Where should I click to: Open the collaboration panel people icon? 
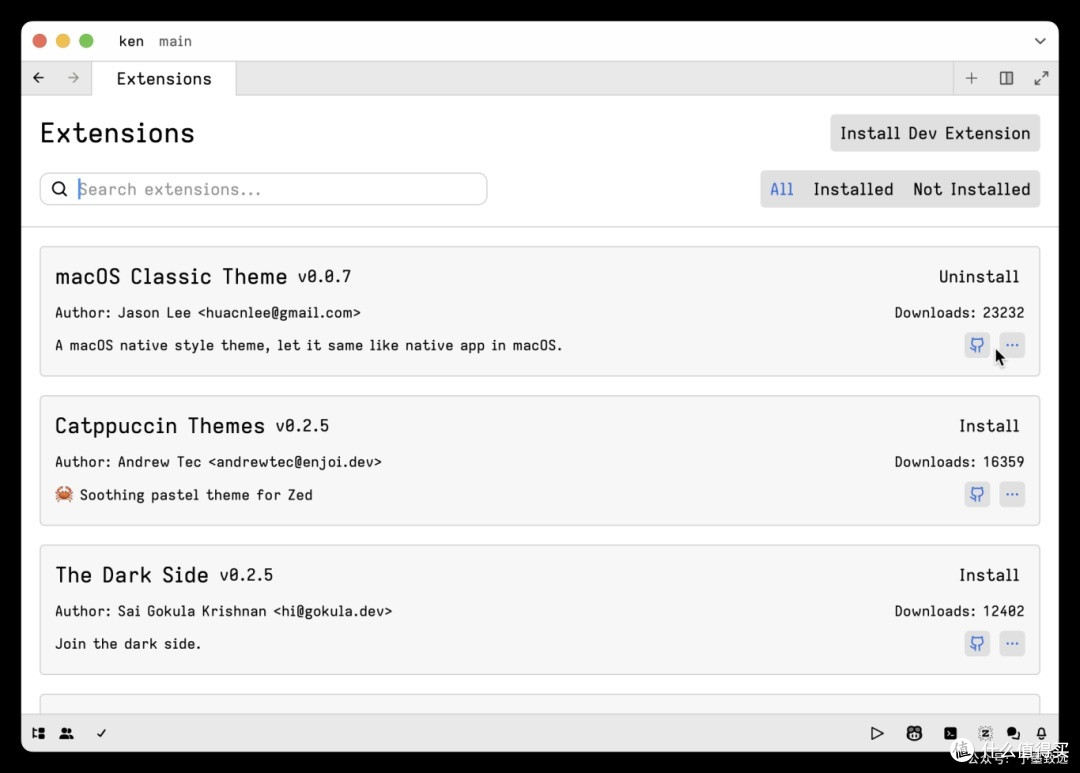[x=66, y=733]
